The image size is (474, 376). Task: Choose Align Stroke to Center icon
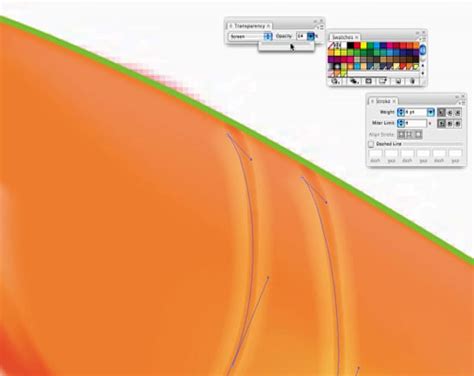[401, 134]
